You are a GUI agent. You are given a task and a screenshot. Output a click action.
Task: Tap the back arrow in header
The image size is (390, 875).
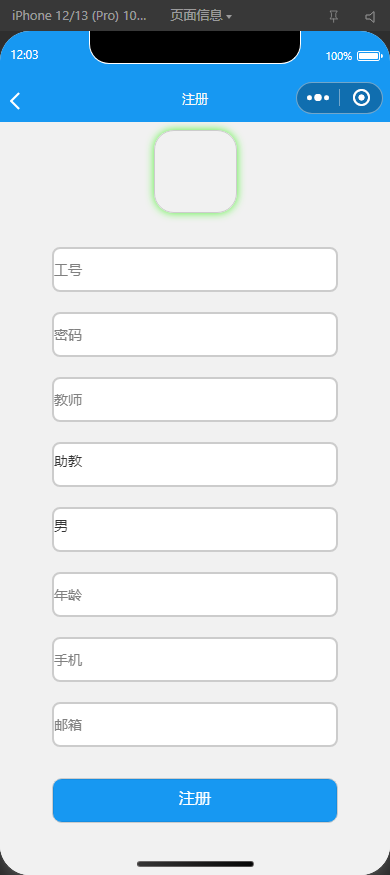(15, 100)
